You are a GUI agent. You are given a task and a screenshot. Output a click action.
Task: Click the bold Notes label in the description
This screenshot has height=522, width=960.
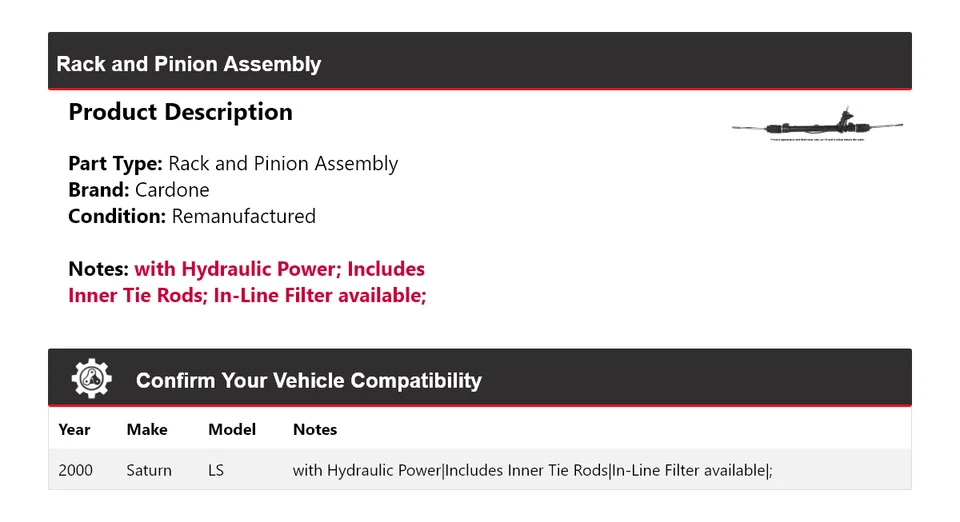coord(98,269)
